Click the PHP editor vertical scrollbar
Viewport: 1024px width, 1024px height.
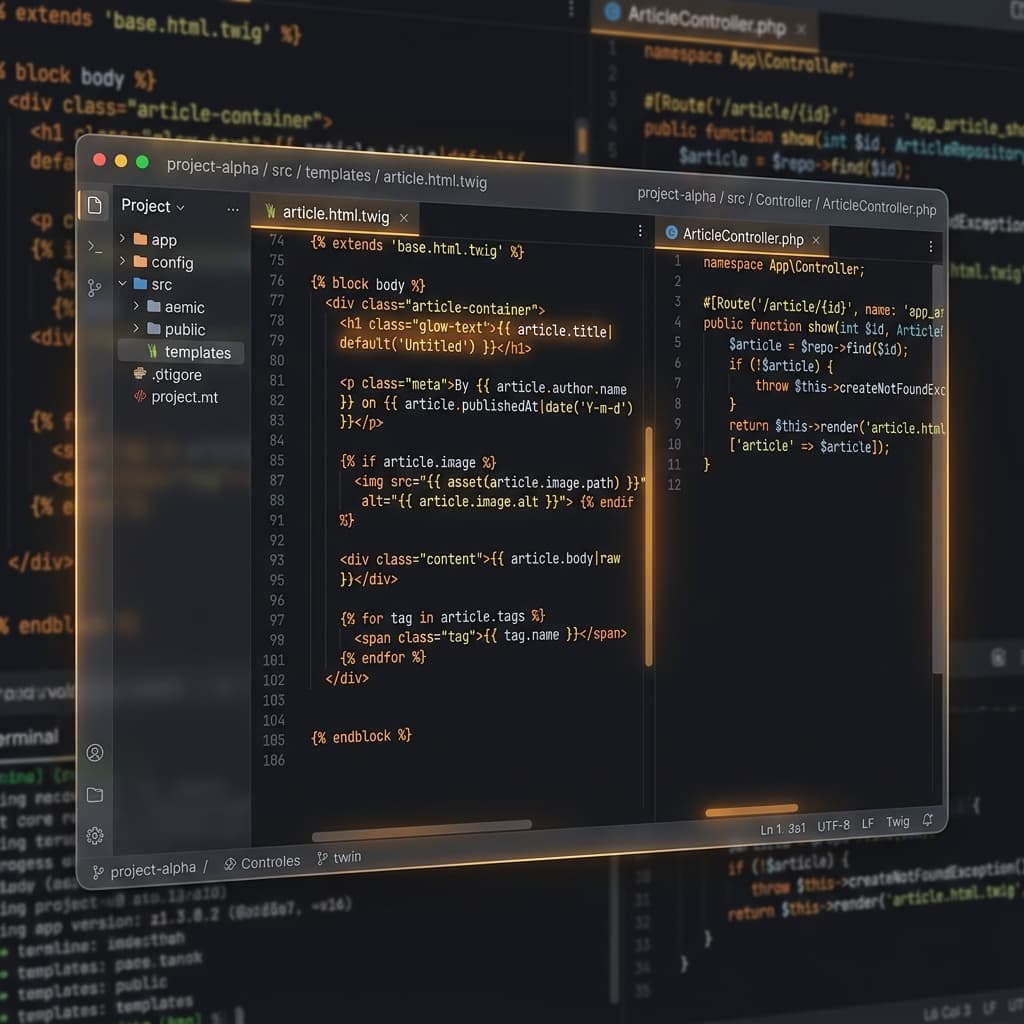tap(938, 468)
